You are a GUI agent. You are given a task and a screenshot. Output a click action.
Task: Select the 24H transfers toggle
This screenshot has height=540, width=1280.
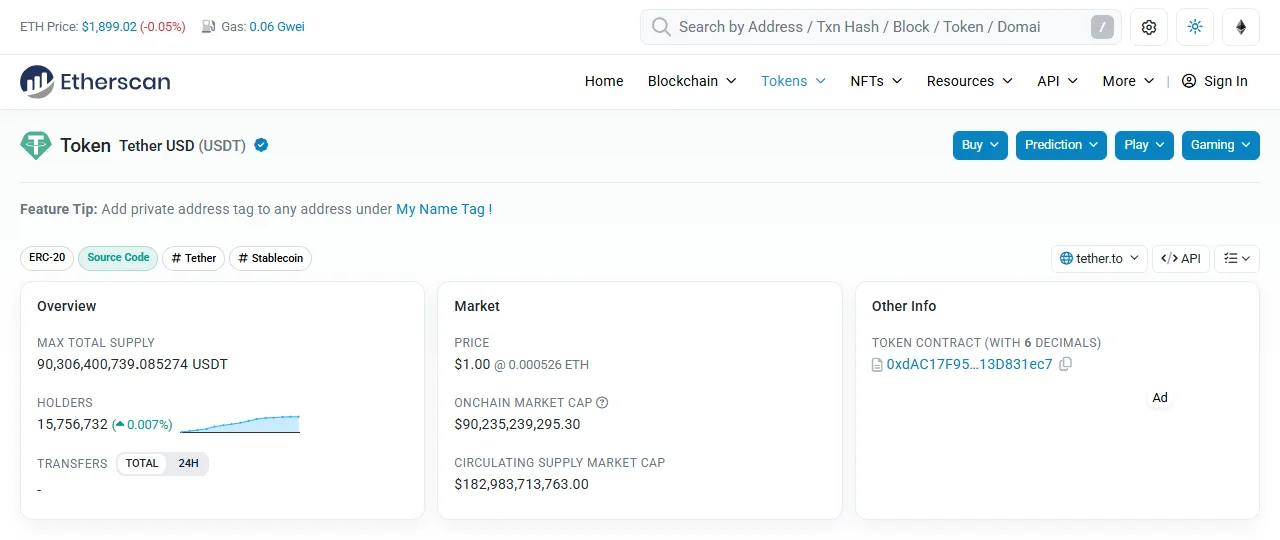coord(188,464)
